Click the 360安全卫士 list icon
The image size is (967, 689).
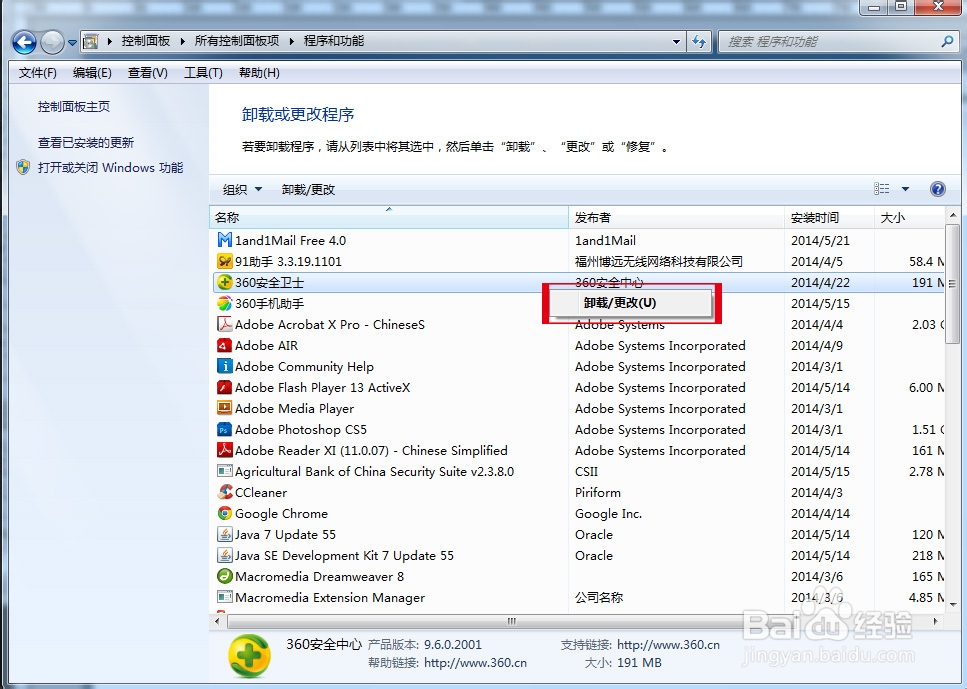224,282
